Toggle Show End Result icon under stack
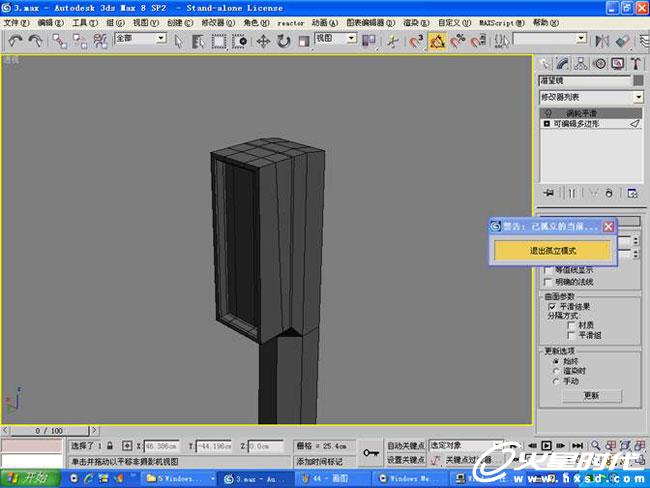The height and width of the screenshot is (488, 650). coord(572,193)
